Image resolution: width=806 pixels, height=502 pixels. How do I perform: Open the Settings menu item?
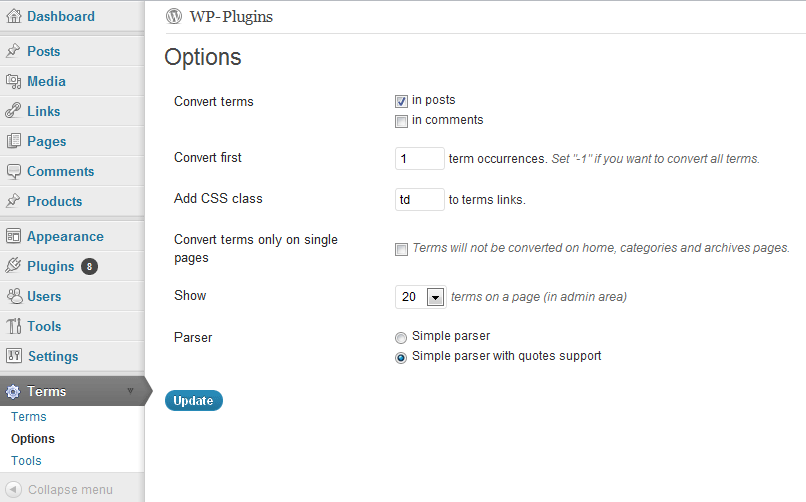coord(52,356)
